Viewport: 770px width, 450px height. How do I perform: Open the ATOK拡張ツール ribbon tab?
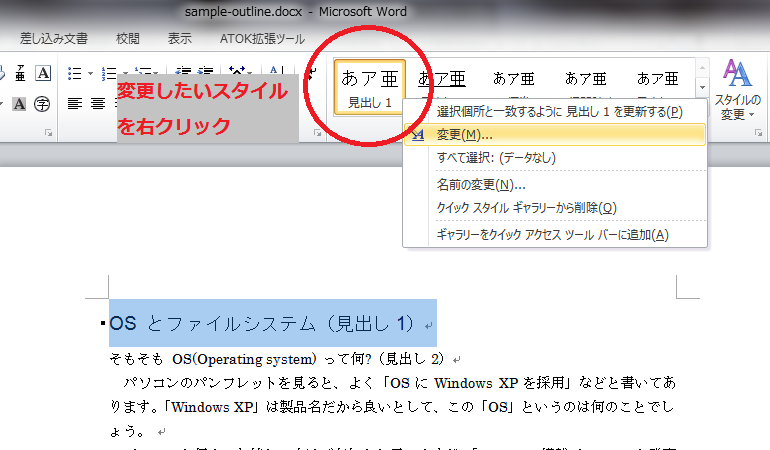coord(263,39)
